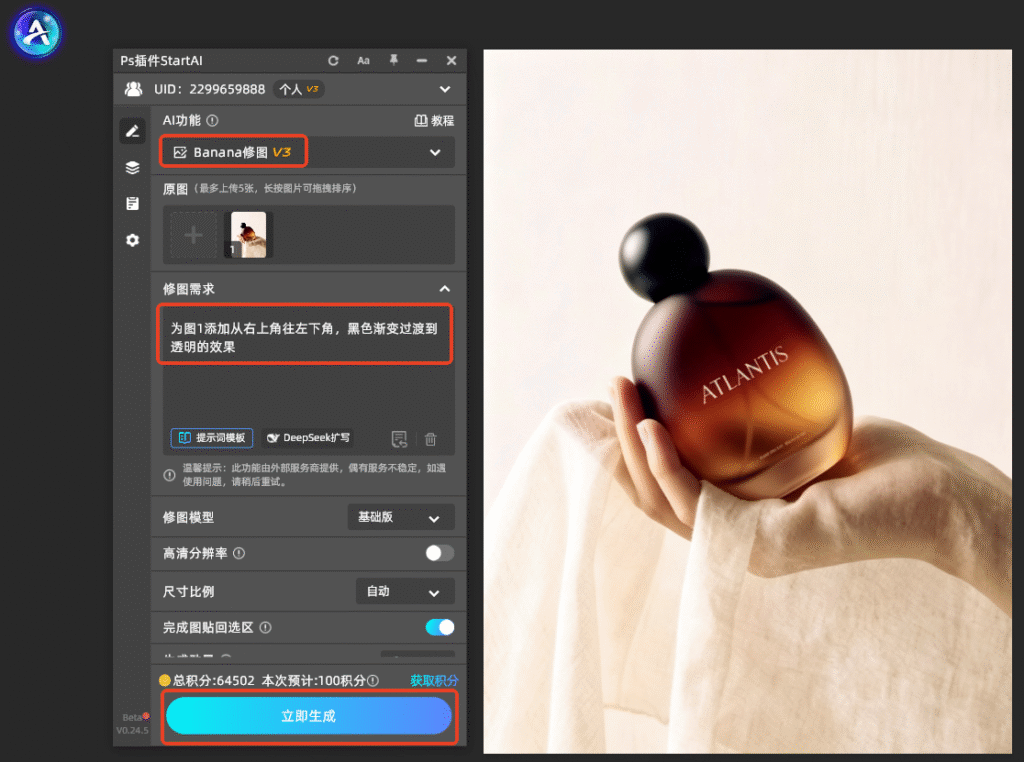
Task: Click the 个人 V3 membership badge
Action: pyautogui.click(x=298, y=89)
